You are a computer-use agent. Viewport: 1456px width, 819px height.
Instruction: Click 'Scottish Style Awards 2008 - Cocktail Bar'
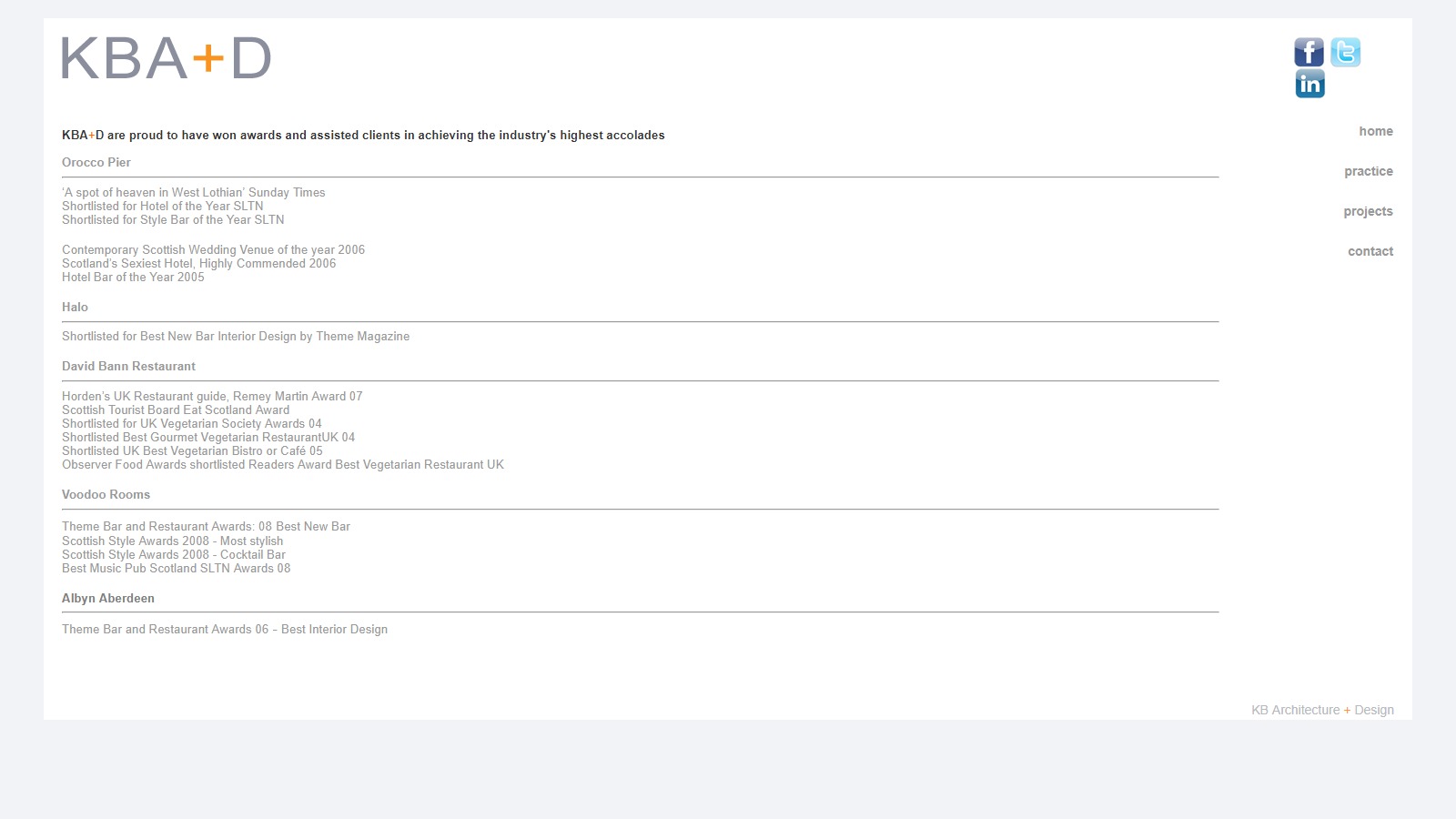174,554
